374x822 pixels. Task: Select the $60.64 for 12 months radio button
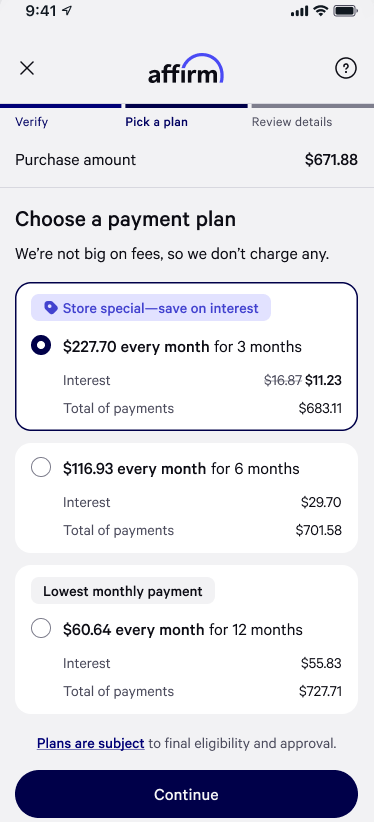coord(41,628)
